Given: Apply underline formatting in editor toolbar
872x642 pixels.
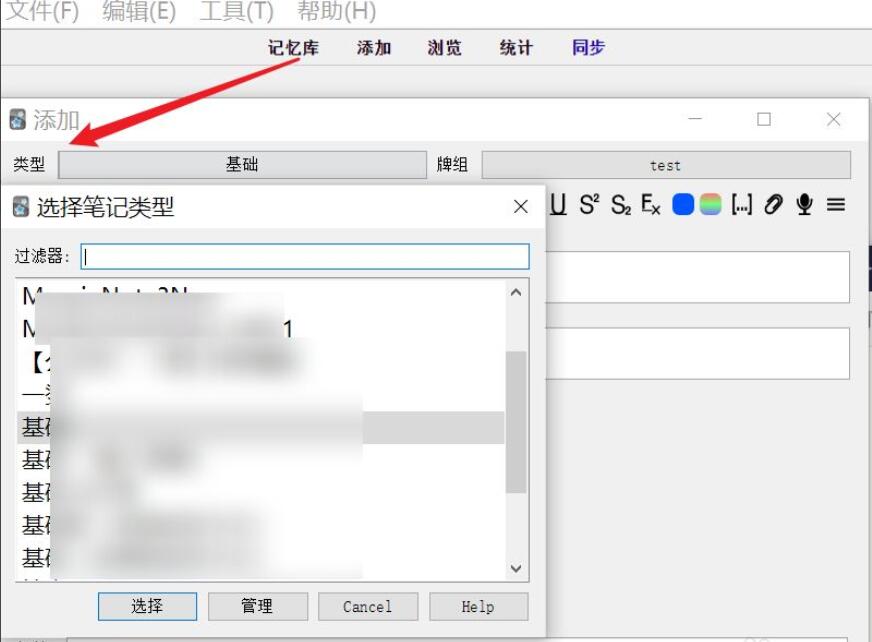Looking at the screenshot, I should [x=558, y=205].
